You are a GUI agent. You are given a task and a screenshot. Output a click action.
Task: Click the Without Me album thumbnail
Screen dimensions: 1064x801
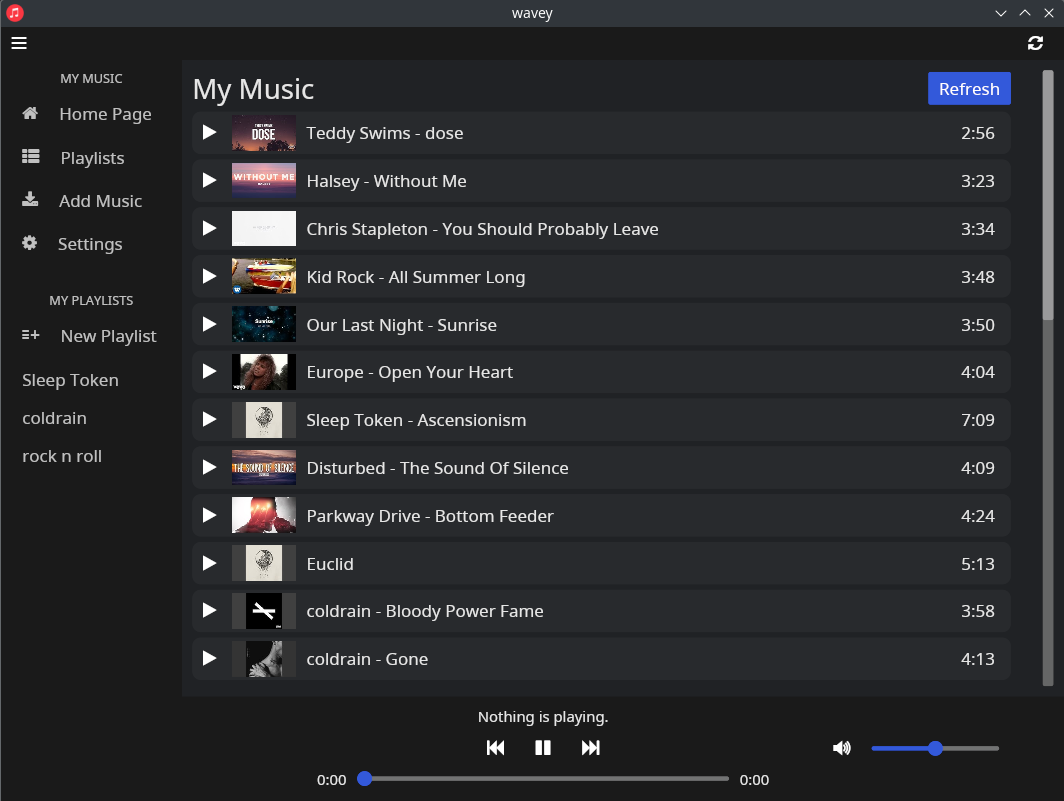[264, 181]
